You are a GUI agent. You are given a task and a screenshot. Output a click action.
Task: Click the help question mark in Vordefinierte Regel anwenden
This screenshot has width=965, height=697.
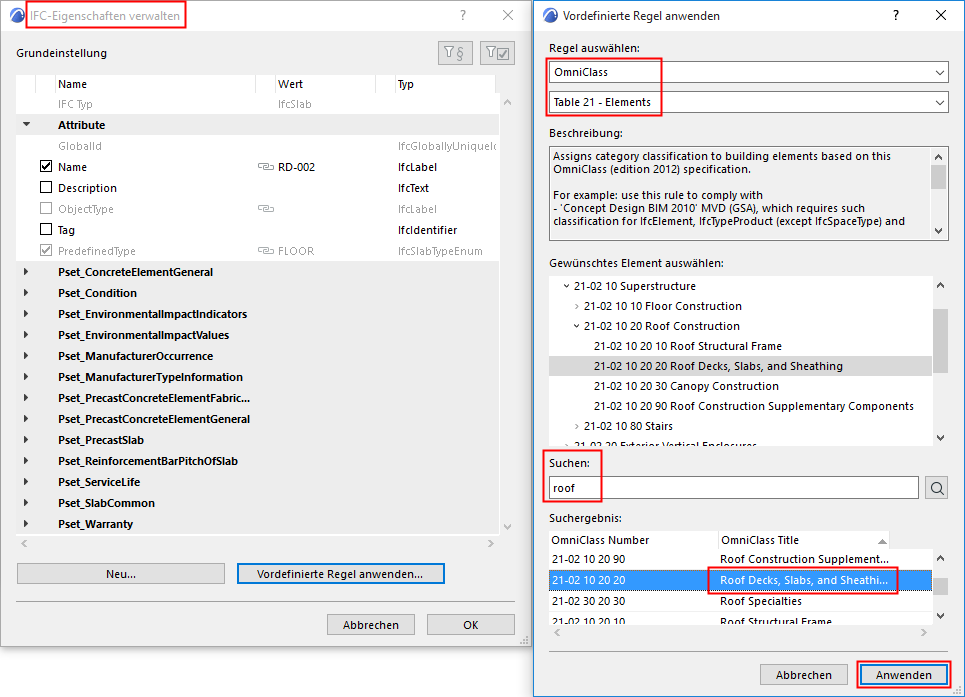(x=896, y=15)
